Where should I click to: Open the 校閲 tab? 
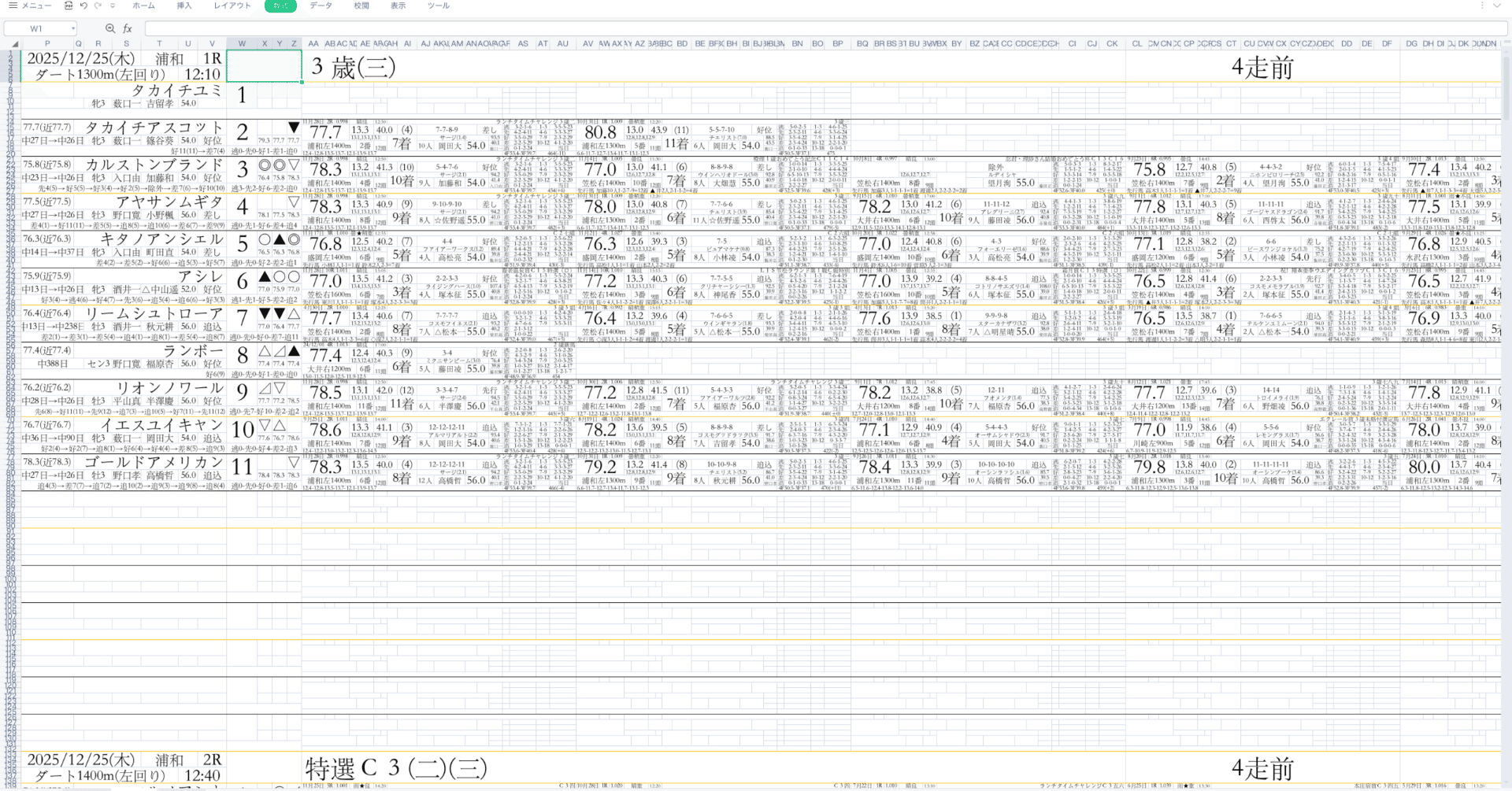(361, 6)
